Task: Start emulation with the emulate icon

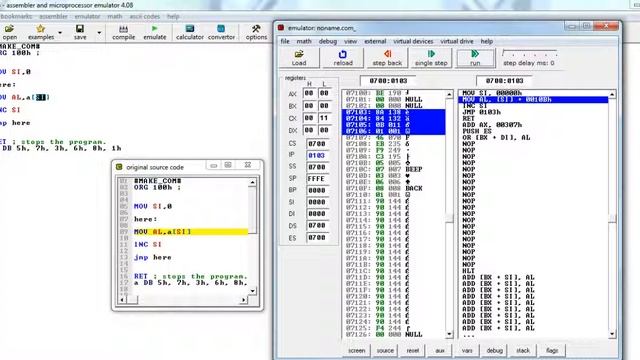Action: point(155,32)
